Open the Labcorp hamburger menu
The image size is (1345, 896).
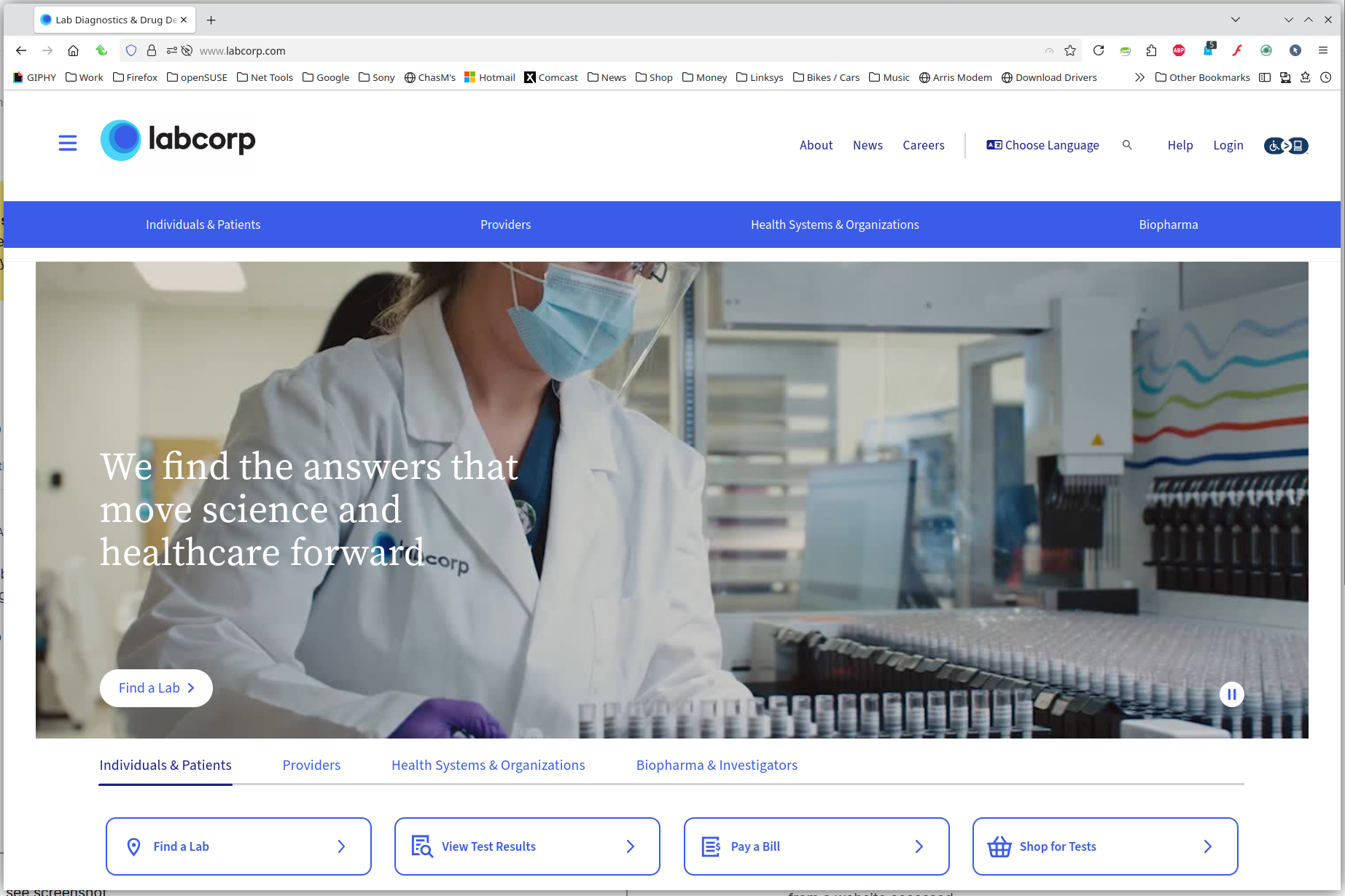tap(68, 143)
